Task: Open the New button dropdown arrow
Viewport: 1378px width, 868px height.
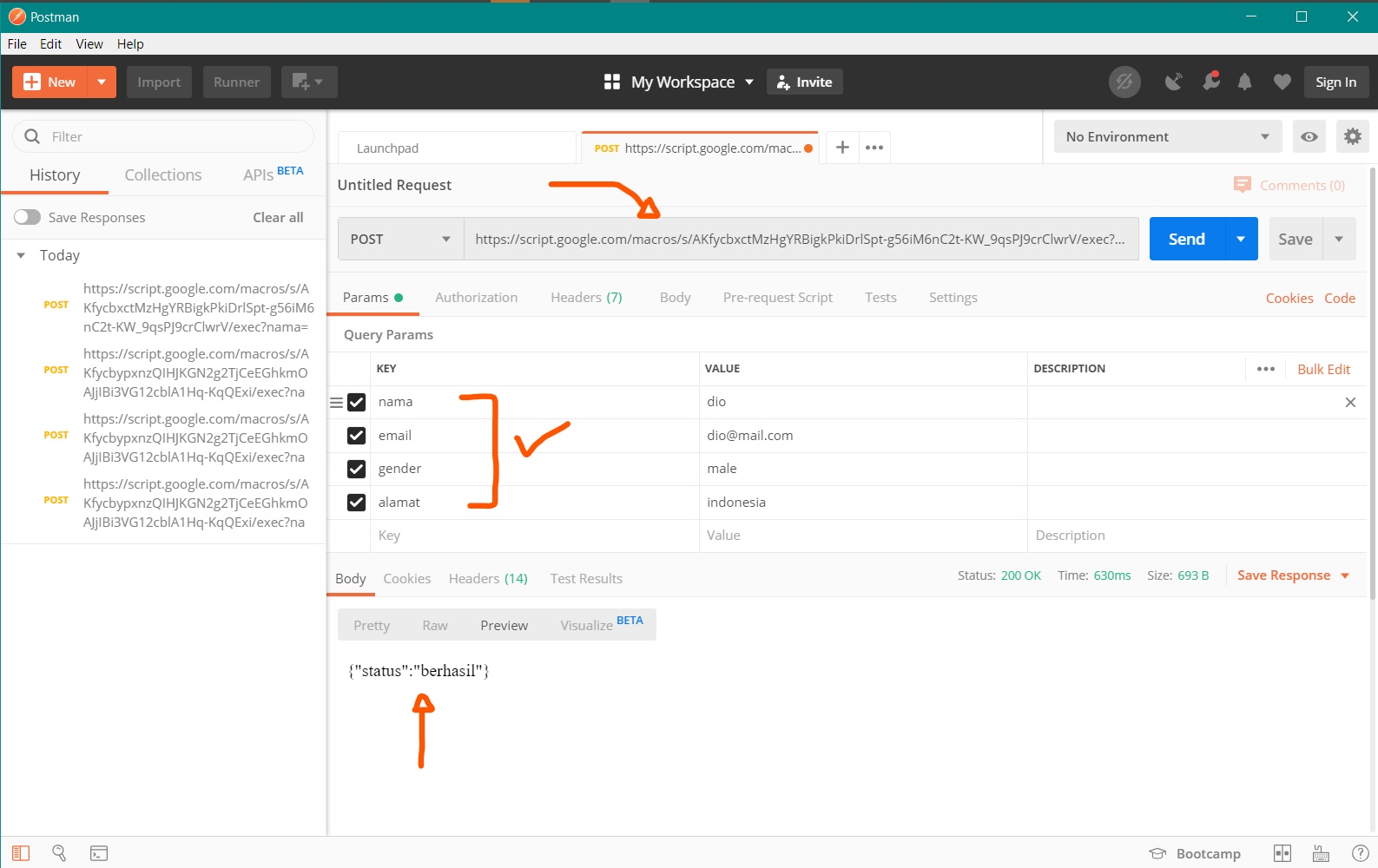Action: [102, 82]
